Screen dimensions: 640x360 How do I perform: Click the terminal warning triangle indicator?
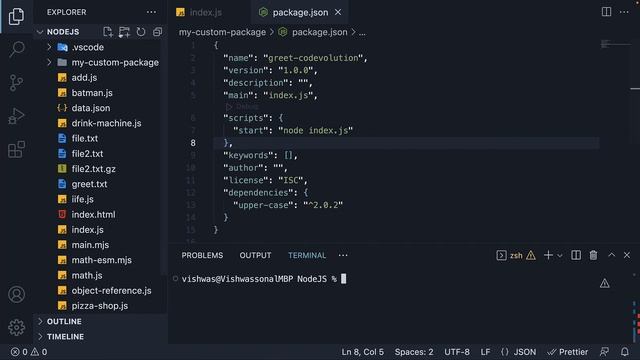click(x=604, y=283)
